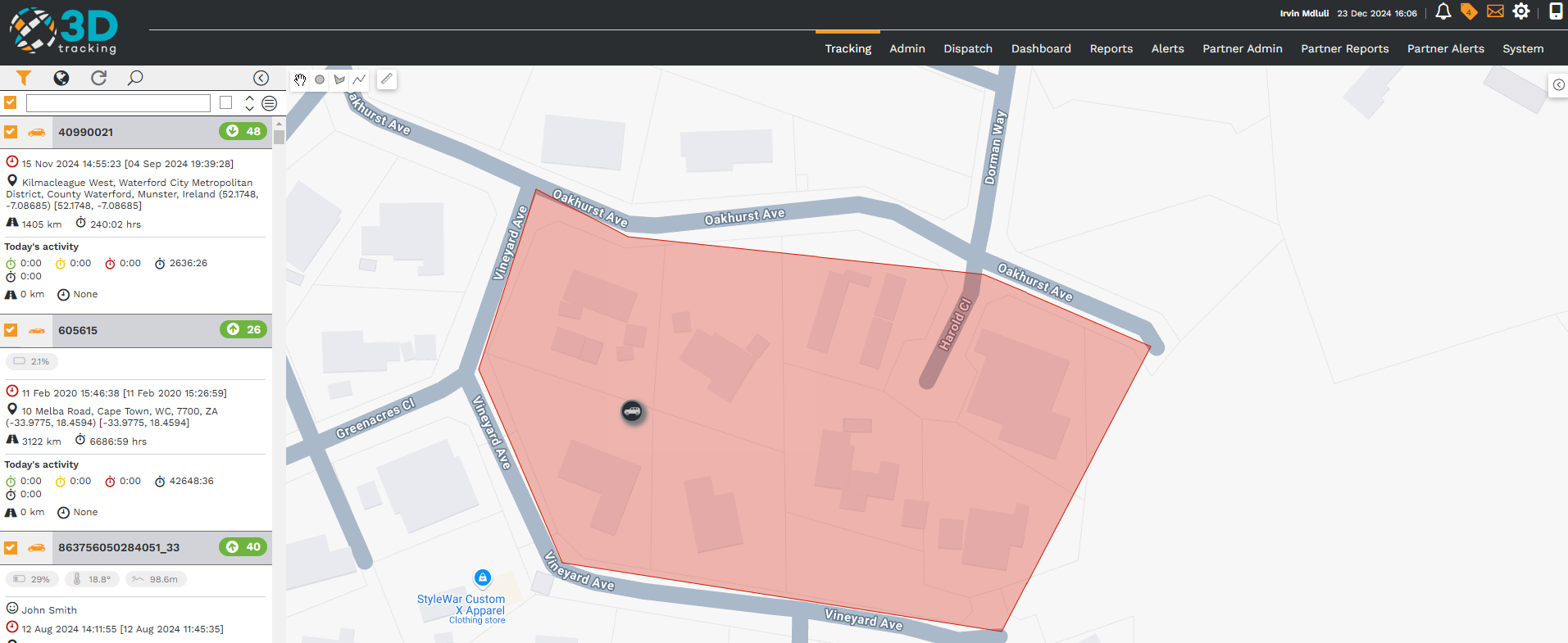Select the polygon drawing tool
The height and width of the screenshot is (643, 1568).
click(339, 79)
